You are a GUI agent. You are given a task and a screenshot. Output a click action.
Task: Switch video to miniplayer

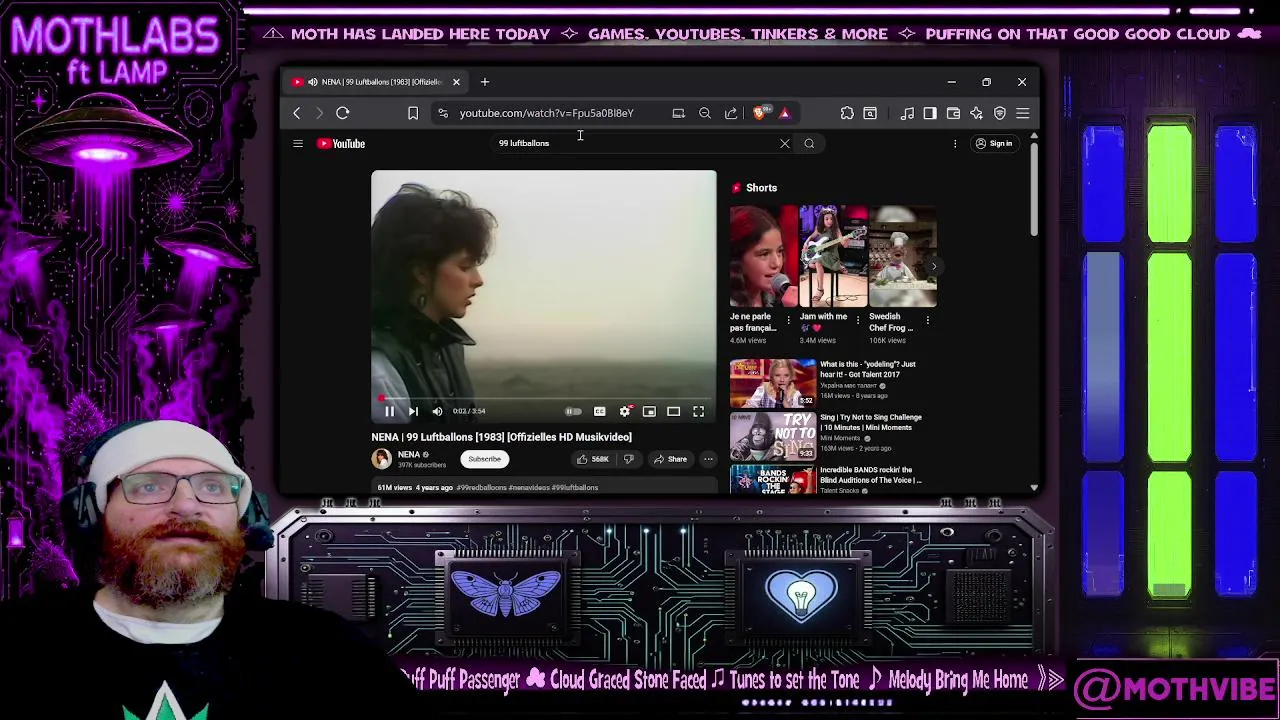[x=649, y=411]
